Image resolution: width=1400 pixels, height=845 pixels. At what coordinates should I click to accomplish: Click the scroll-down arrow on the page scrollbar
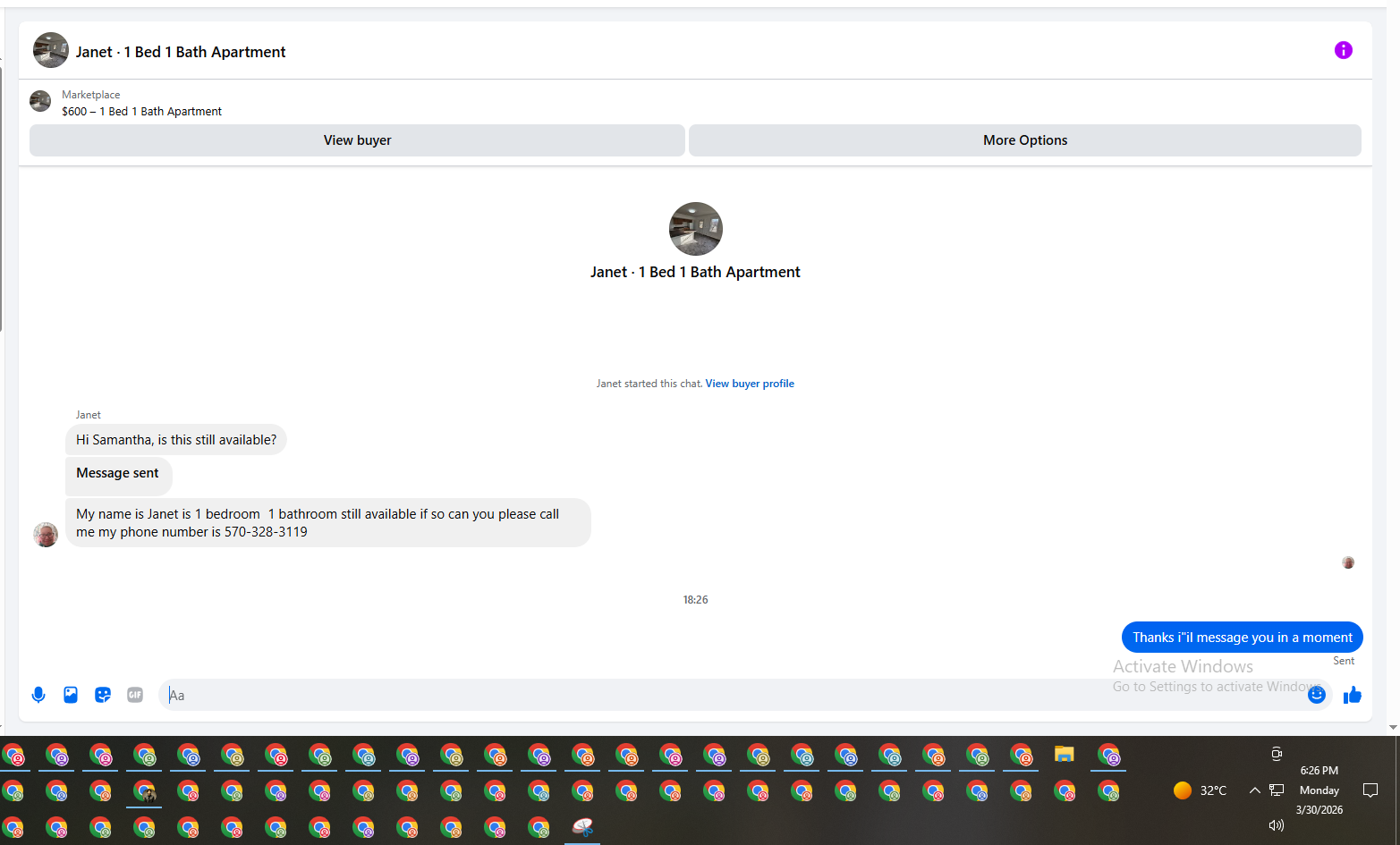[1393, 728]
